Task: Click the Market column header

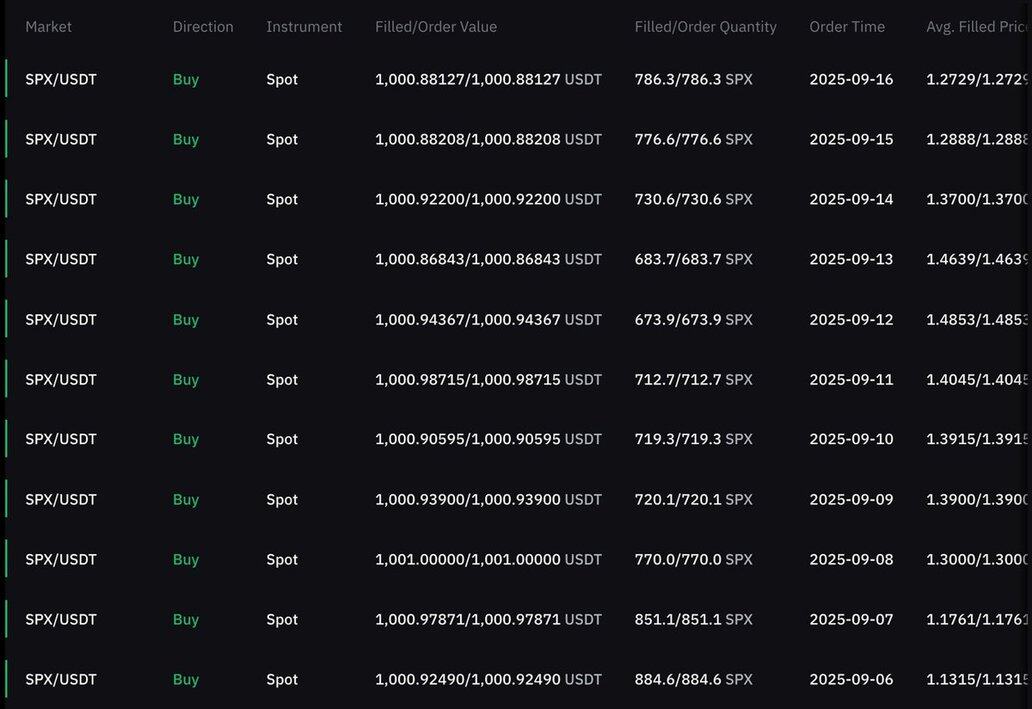Action: pos(48,26)
